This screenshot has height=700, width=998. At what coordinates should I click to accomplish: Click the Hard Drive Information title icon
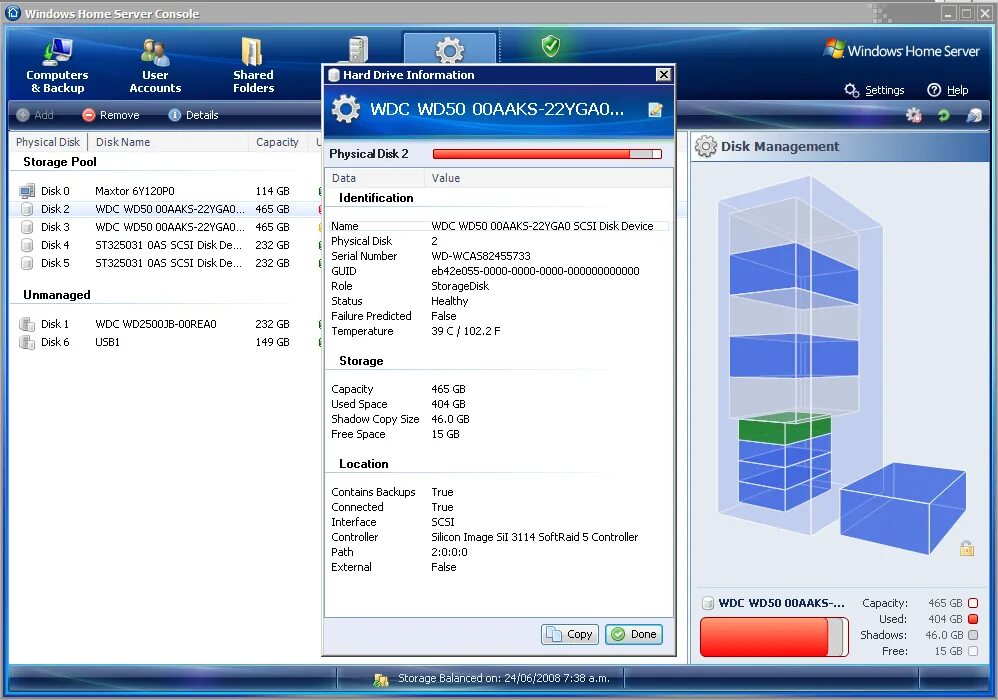(334, 75)
